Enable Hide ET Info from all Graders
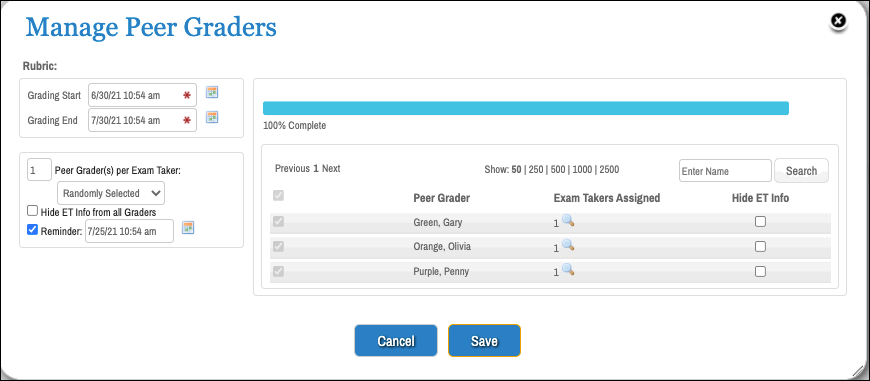Image resolution: width=870 pixels, height=381 pixels. click(33, 211)
